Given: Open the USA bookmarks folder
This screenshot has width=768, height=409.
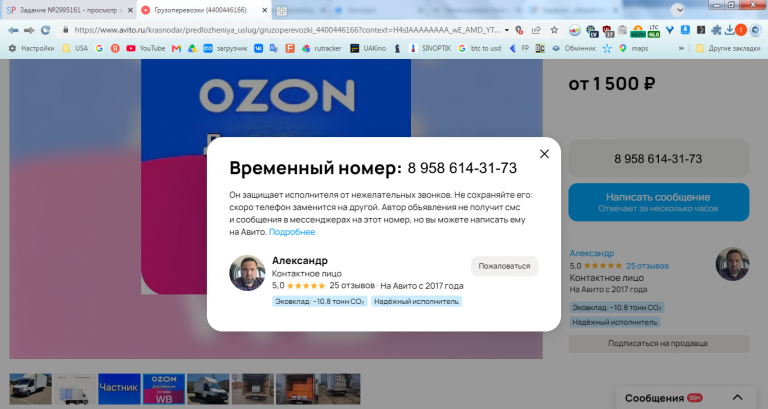Looking at the screenshot, I should 75,48.
